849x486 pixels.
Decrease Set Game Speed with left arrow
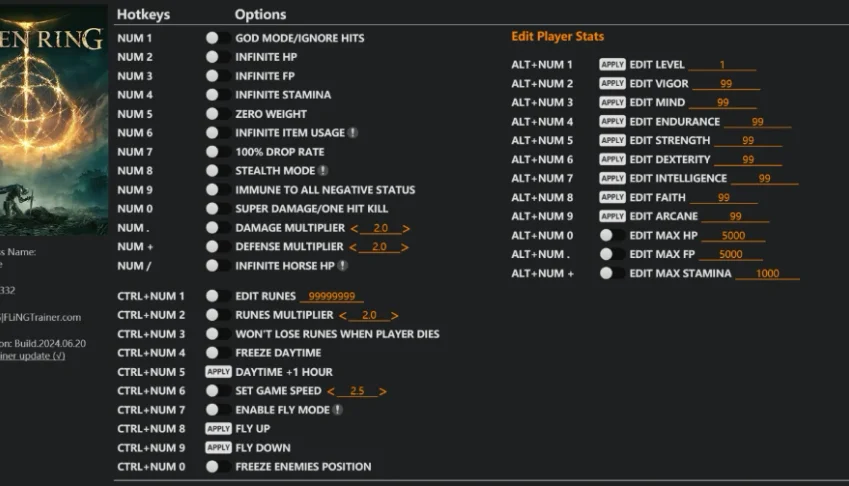click(331, 391)
